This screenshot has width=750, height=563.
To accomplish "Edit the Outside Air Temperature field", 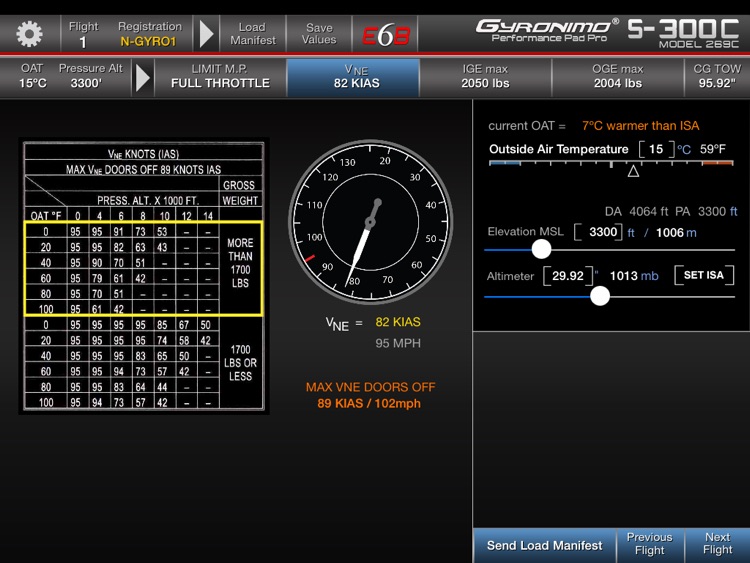I will point(656,149).
